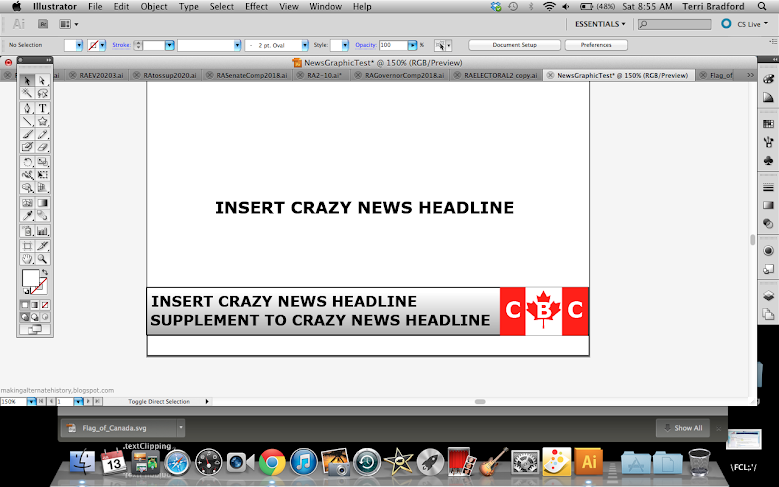Open the variable width profile dropdown
This screenshot has height=487, width=779.
click(x=237, y=45)
